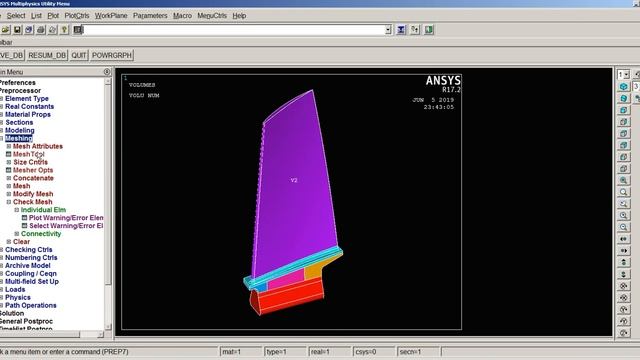Click the Pan Model Up arrow icon

[623, 262]
